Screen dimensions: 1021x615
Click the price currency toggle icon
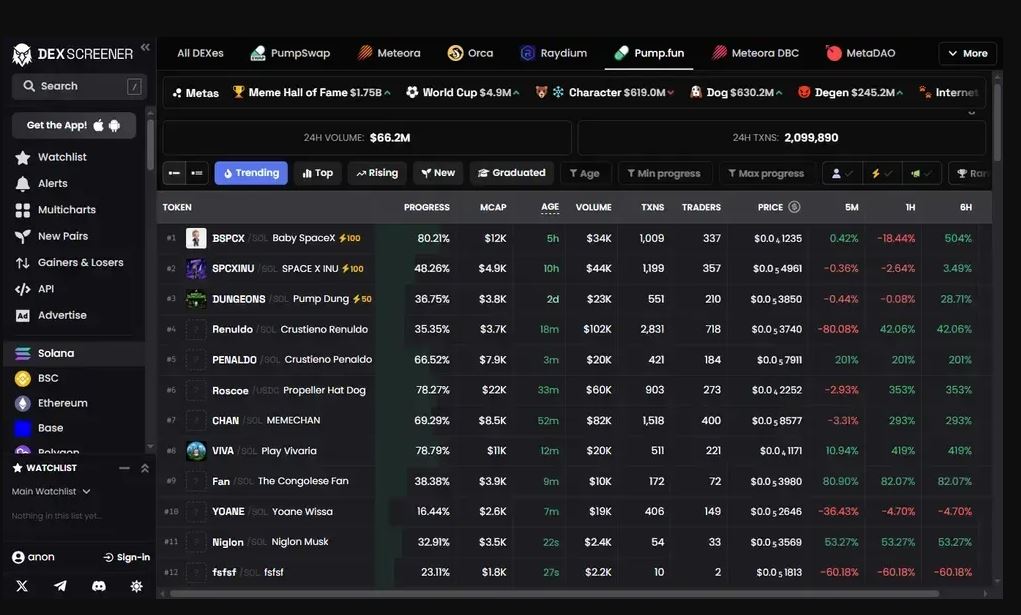(x=794, y=207)
